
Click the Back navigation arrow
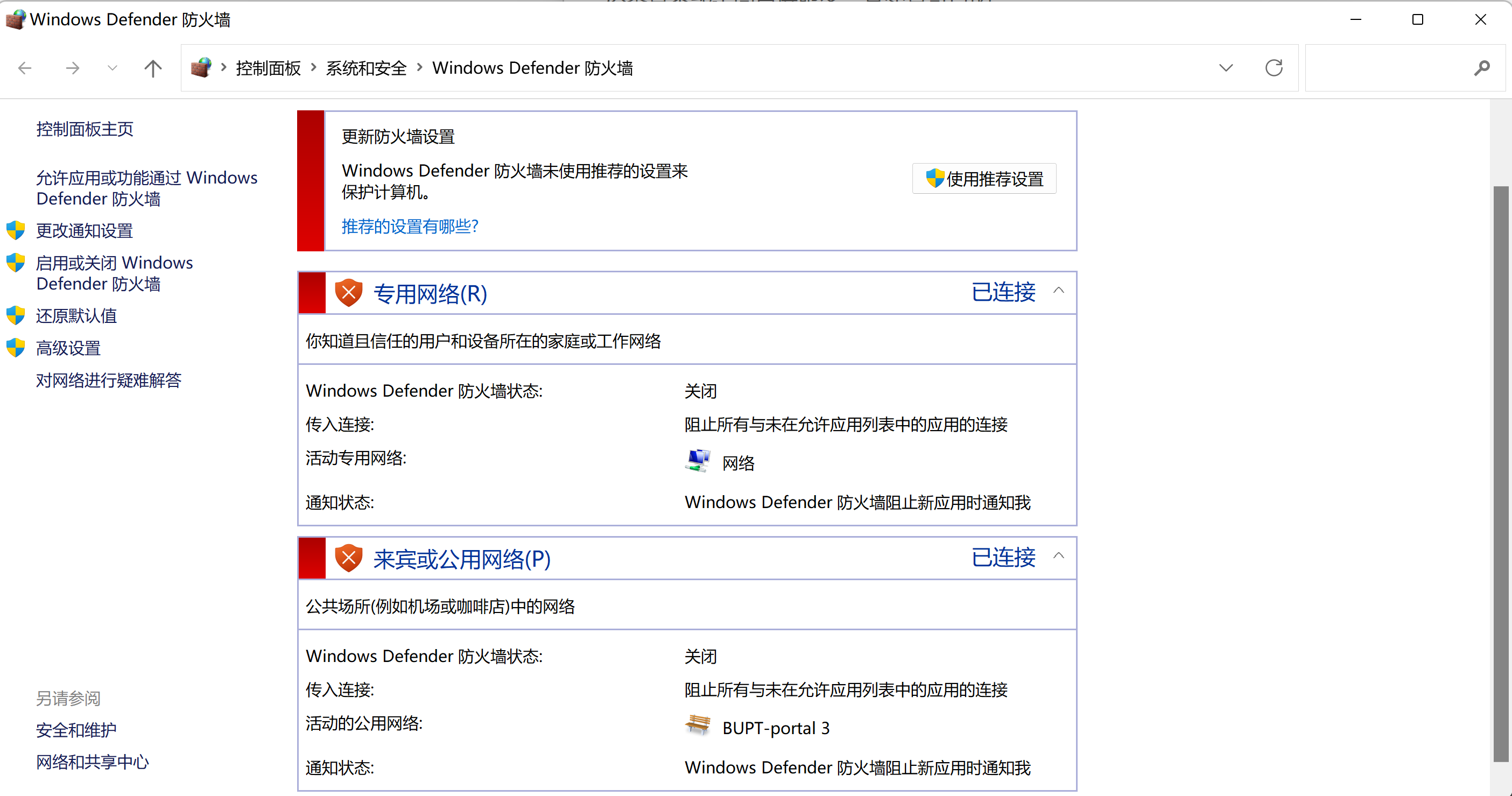pyautogui.click(x=25, y=68)
